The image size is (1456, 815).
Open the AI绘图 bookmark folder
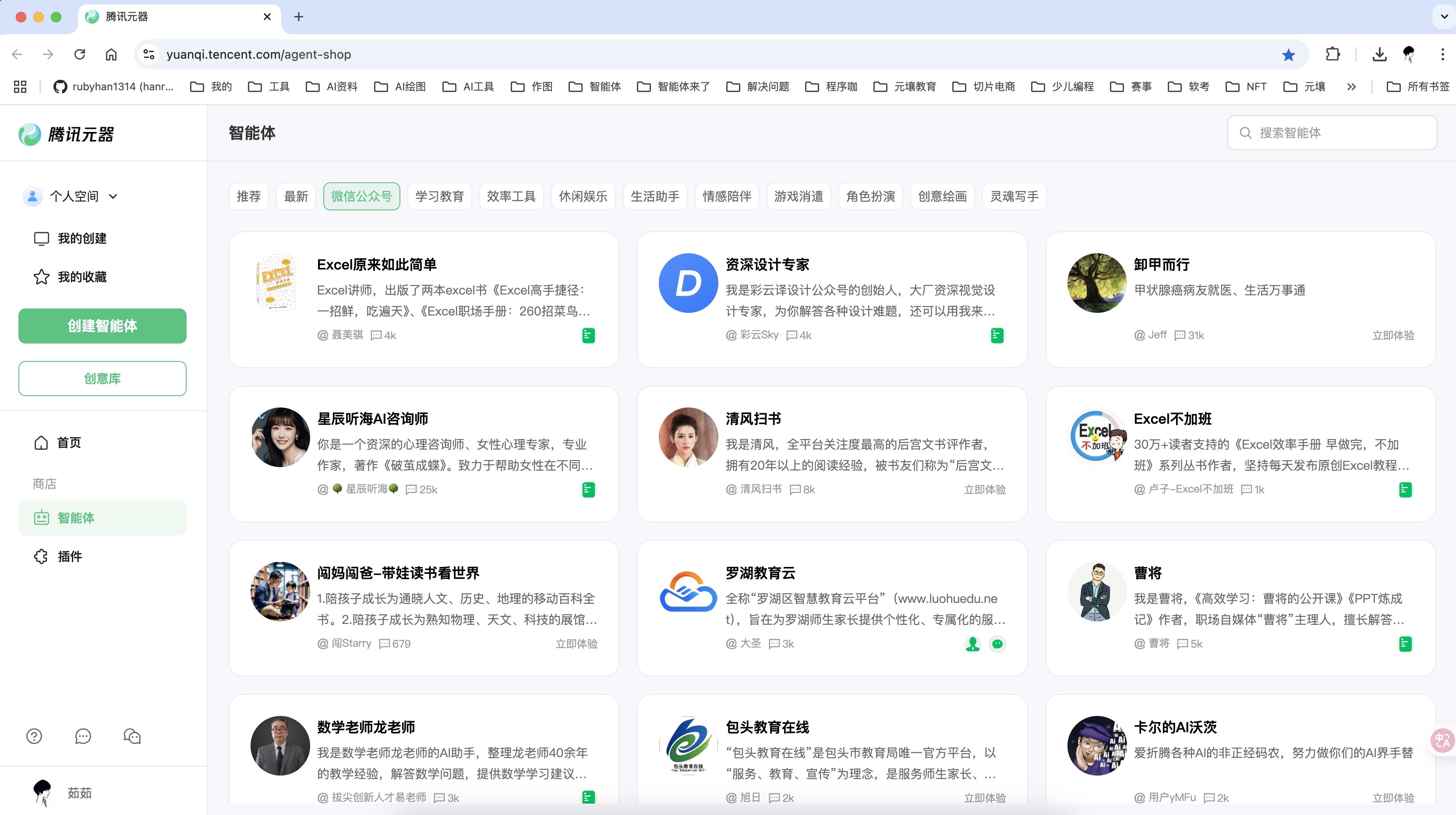point(400,86)
